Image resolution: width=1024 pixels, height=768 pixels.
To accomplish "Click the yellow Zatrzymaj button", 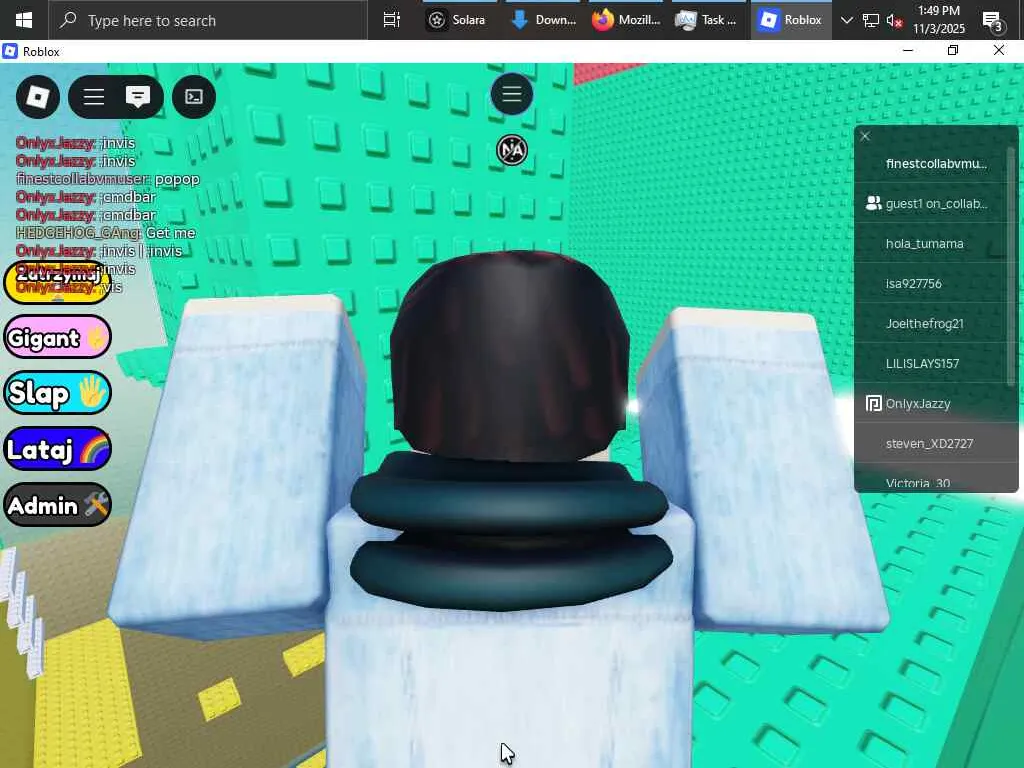I will point(57,282).
